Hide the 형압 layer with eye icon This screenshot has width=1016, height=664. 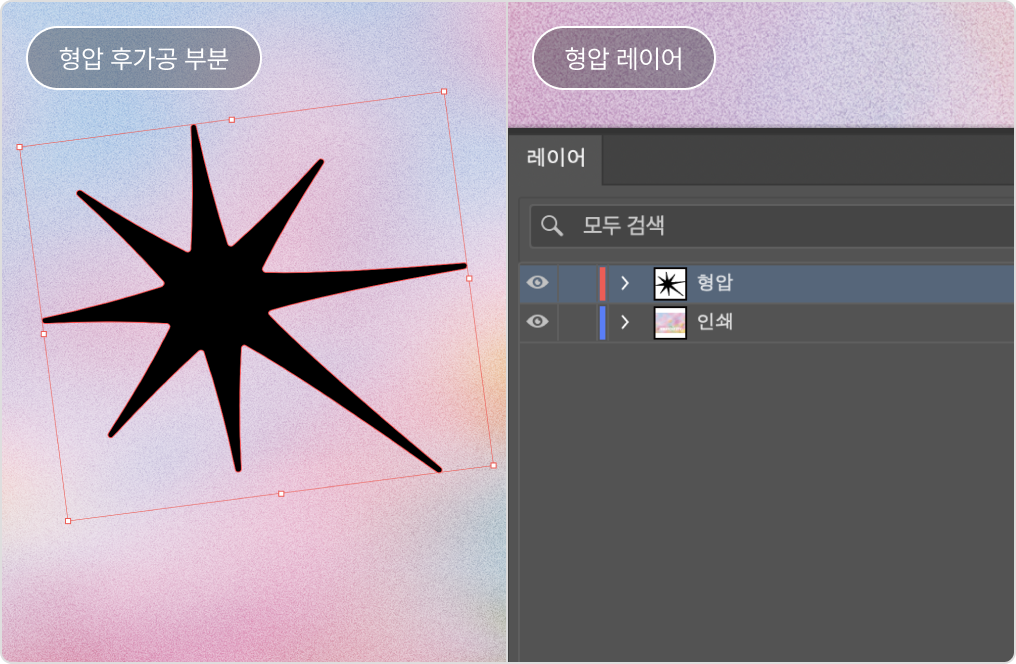(538, 283)
